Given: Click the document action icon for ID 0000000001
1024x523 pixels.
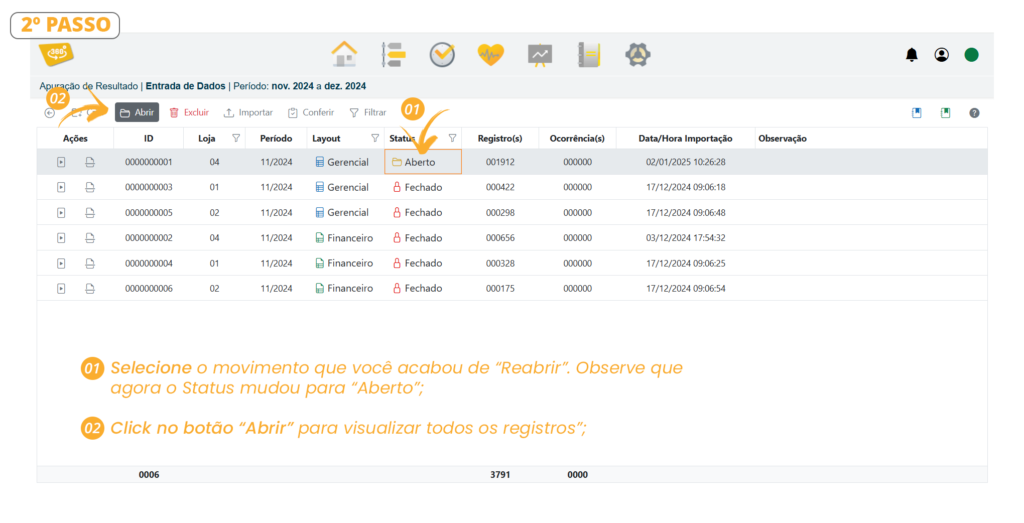Looking at the screenshot, I should tap(90, 162).
